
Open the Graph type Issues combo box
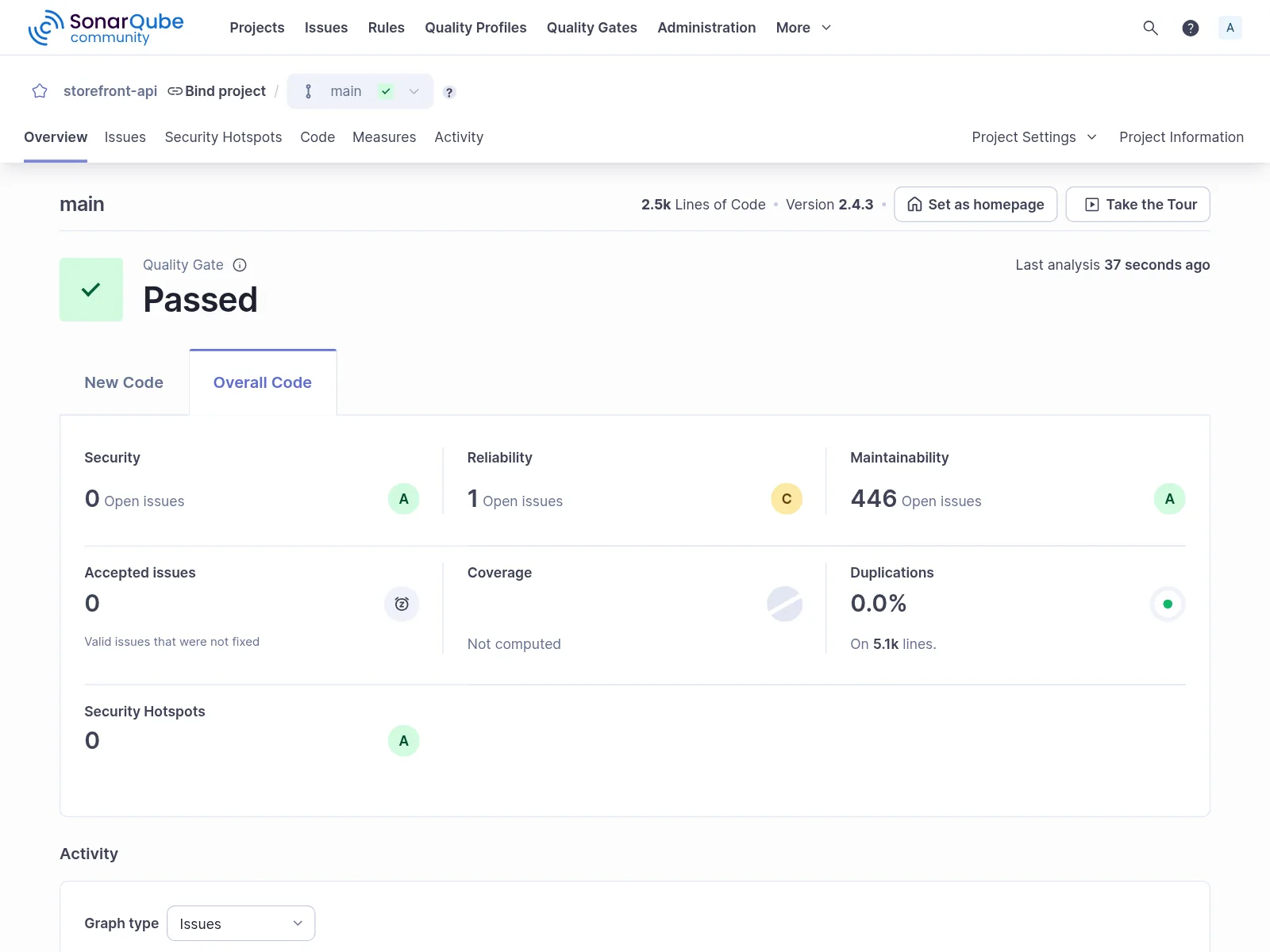(241, 923)
